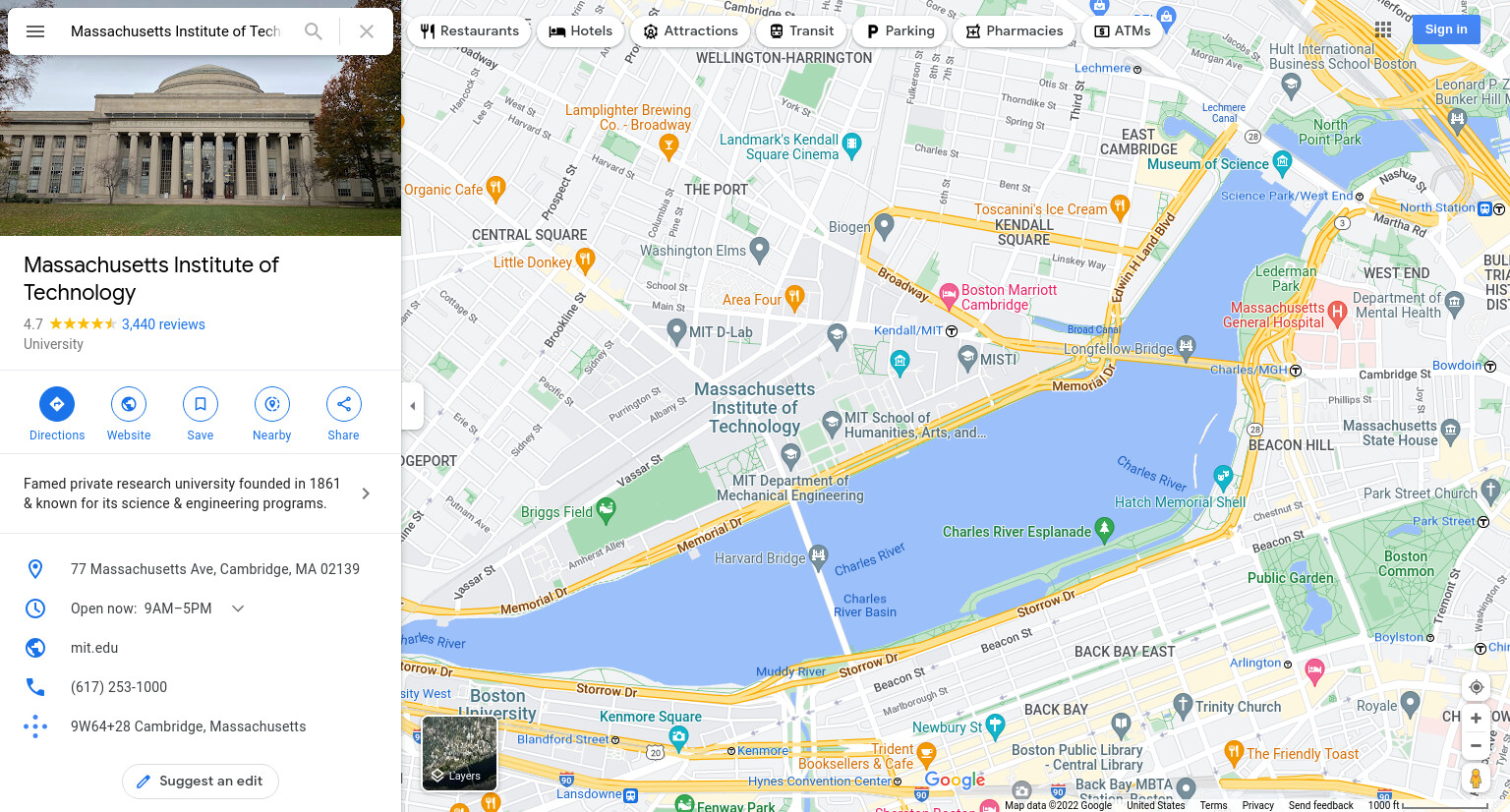
Task: Collapse the side panel
Action: point(413,406)
